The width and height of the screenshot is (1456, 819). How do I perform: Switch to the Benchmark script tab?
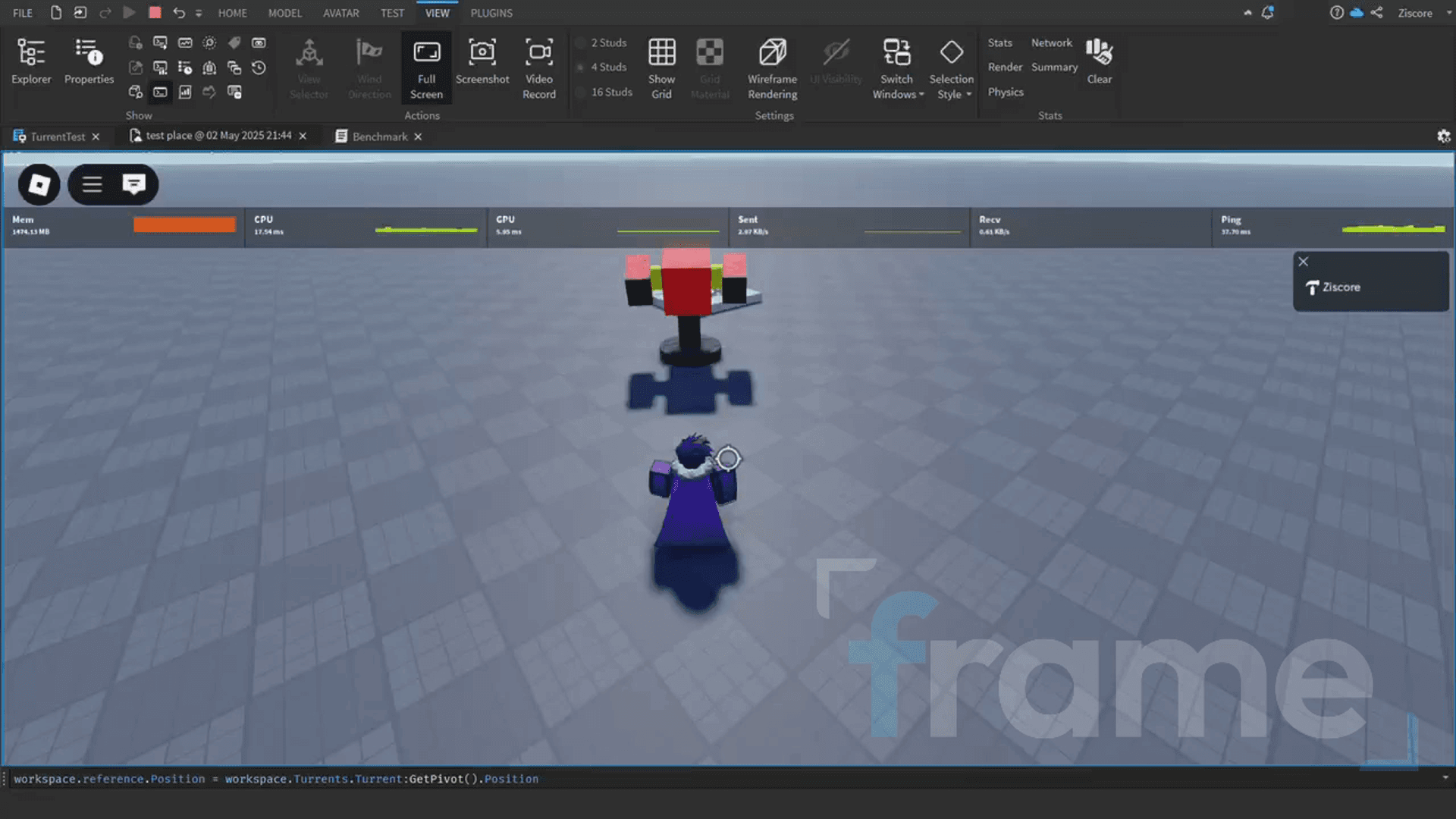click(379, 136)
